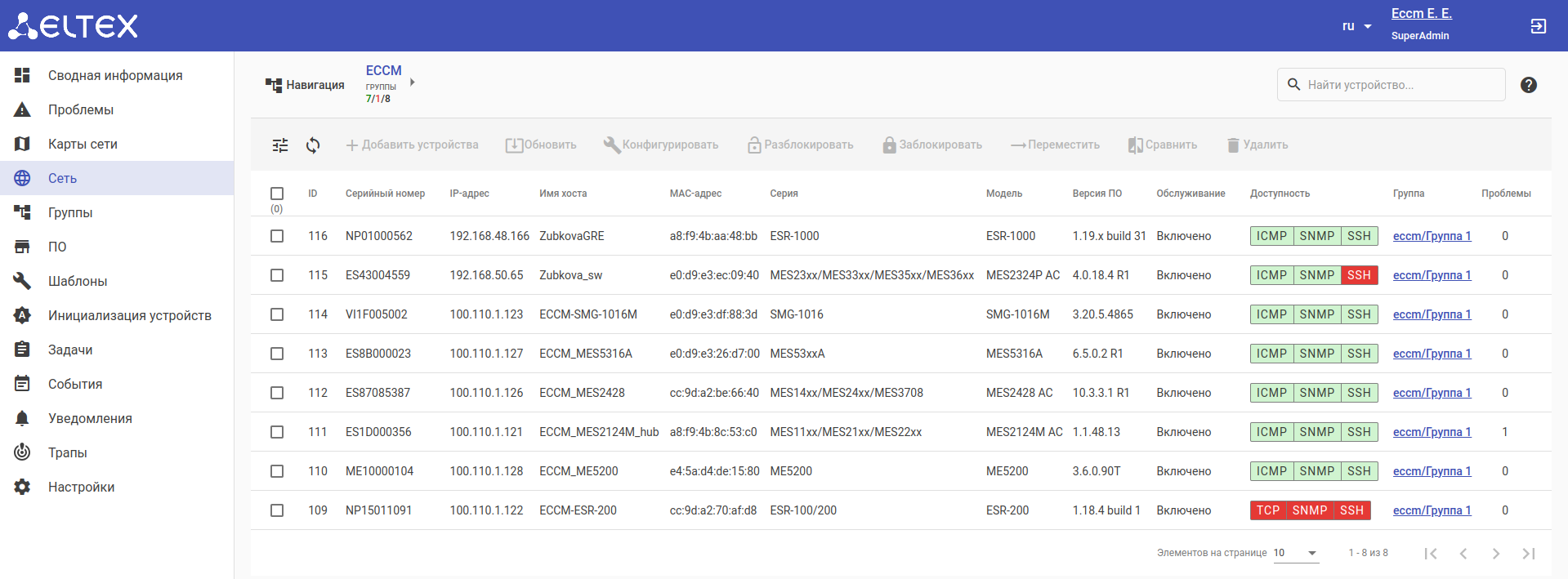1568x579 pixels.
Task: Click the refresh table sync icon
Action: (x=313, y=145)
